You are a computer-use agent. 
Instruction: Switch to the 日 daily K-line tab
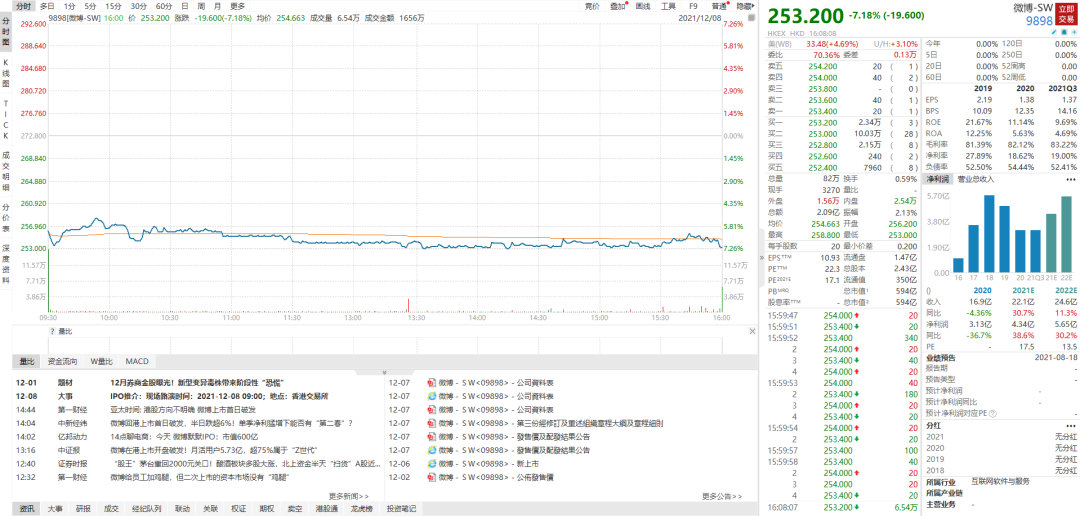(185, 6)
